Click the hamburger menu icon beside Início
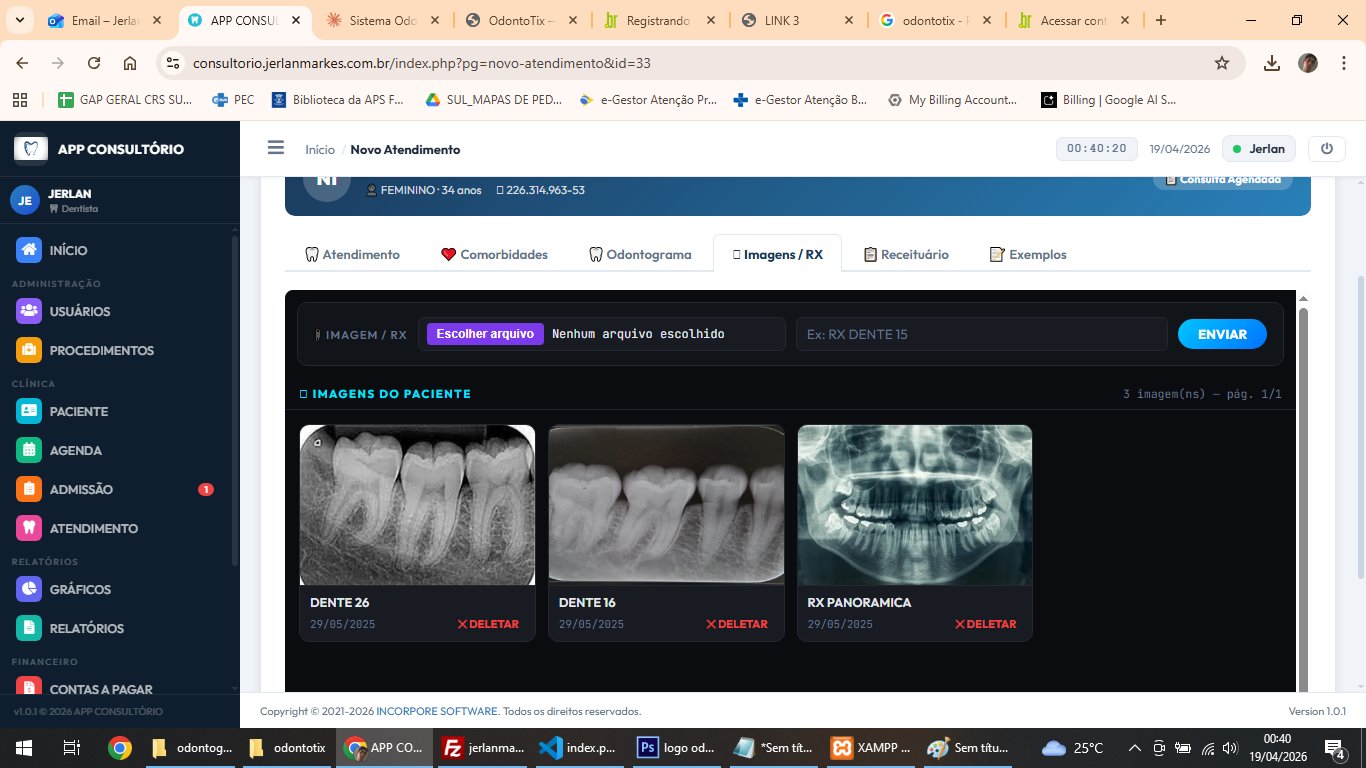The height and width of the screenshot is (768, 1366). coord(276,148)
